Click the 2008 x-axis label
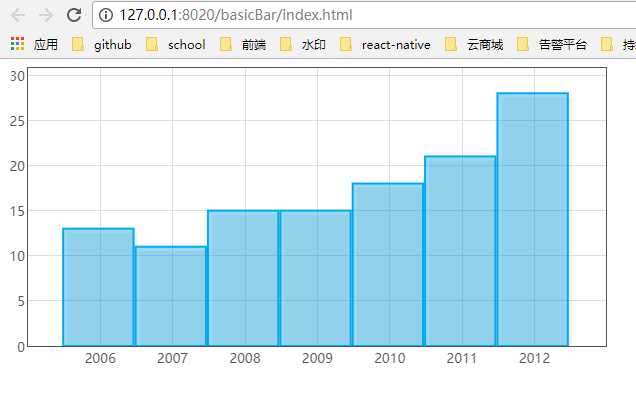 pyautogui.click(x=245, y=358)
